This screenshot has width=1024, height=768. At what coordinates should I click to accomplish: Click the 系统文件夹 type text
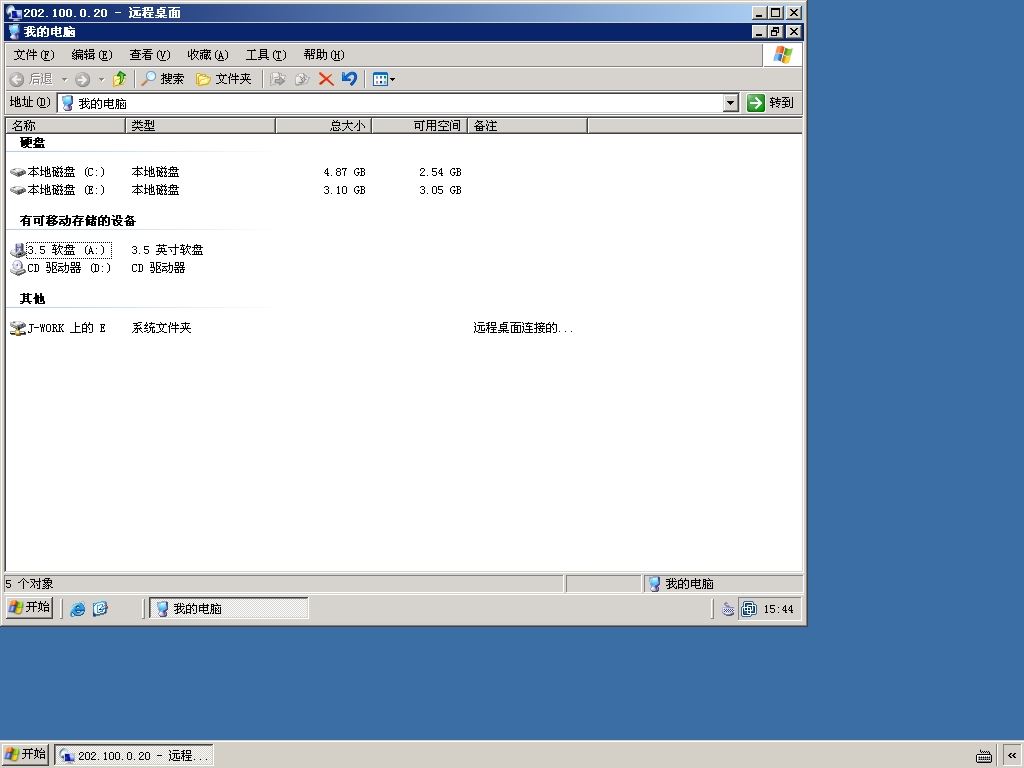click(x=161, y=328)
